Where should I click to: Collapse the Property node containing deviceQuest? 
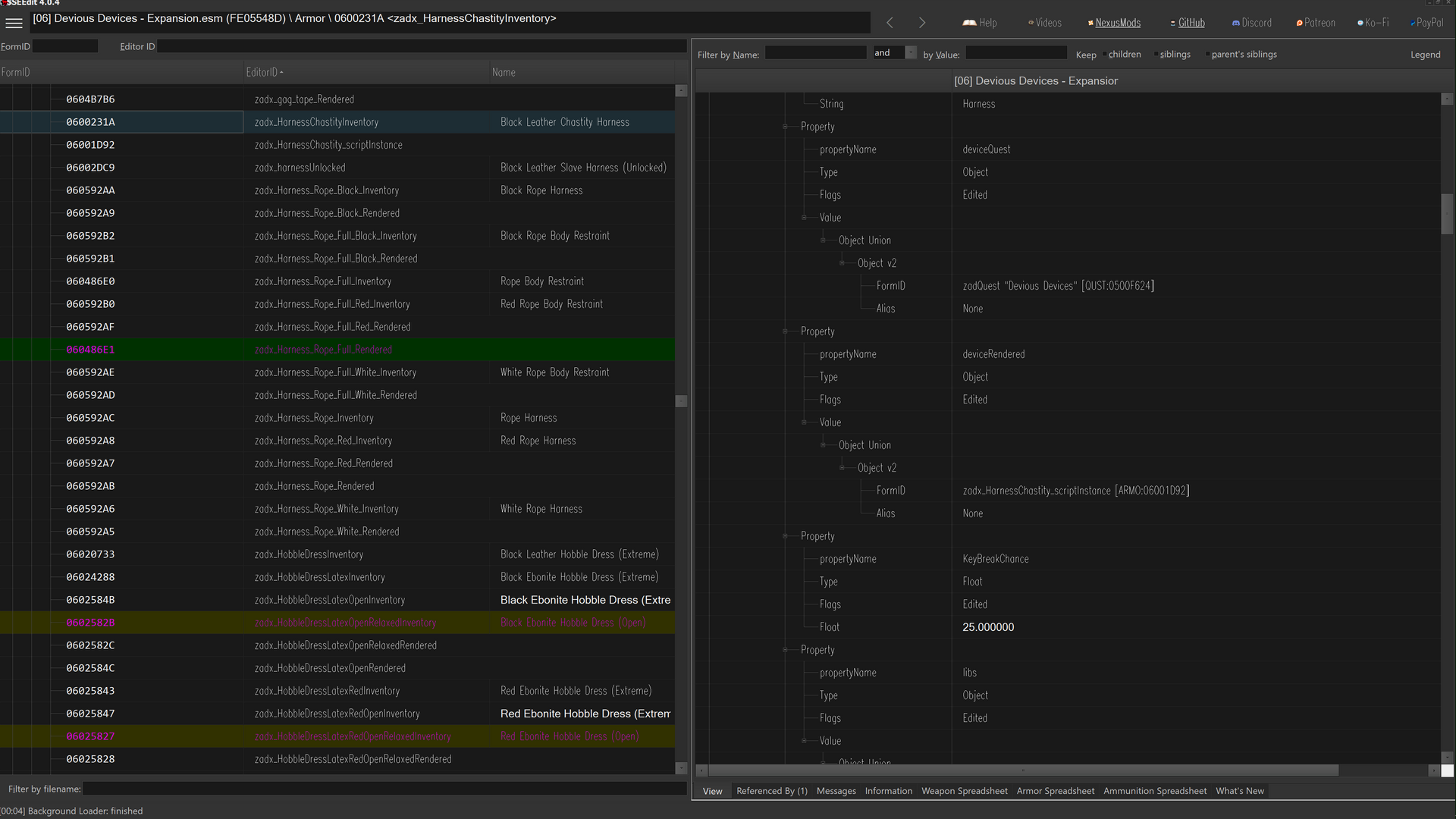pos(785,127)
